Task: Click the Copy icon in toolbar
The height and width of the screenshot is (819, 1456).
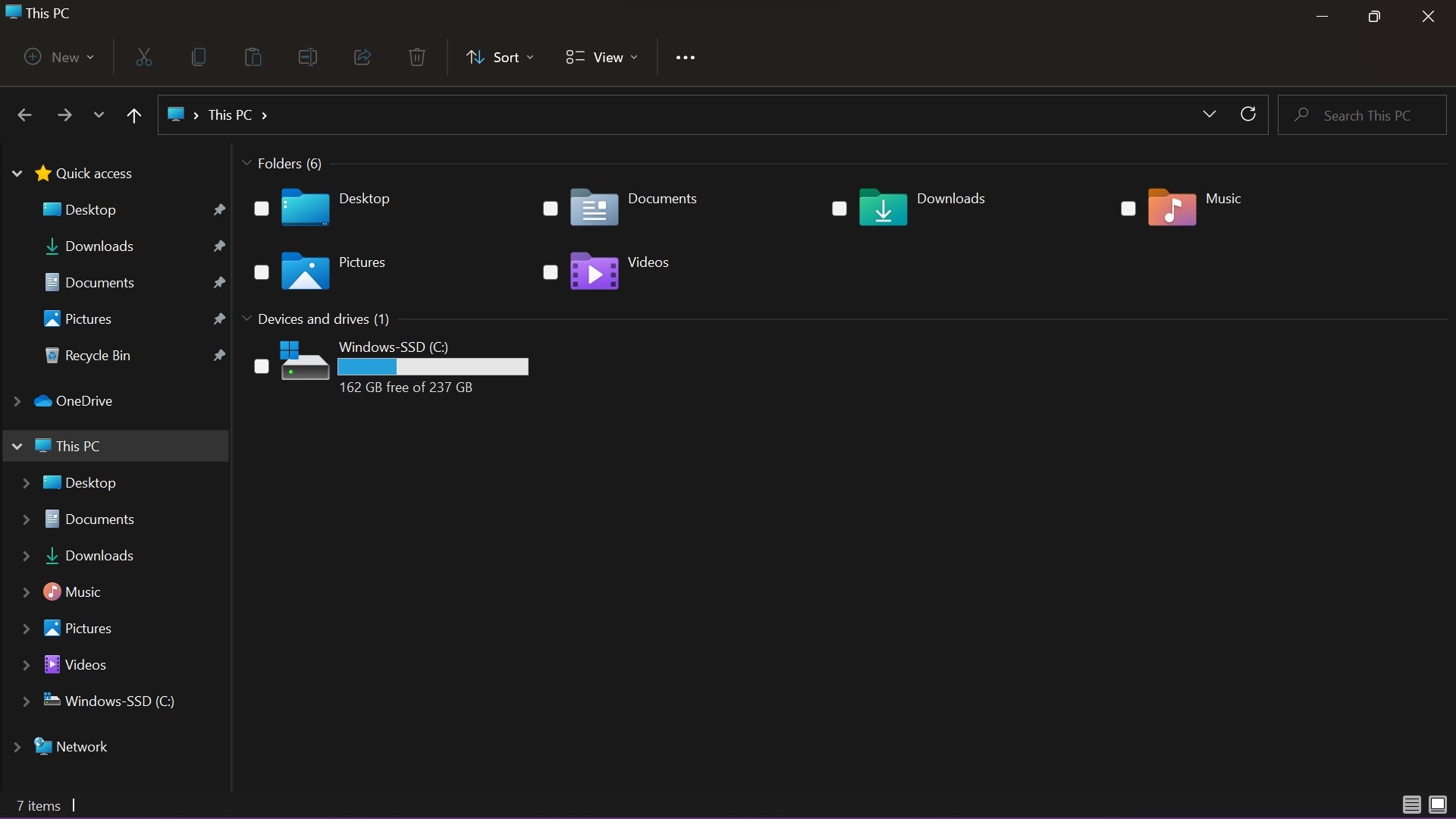Action: point(199,57)
